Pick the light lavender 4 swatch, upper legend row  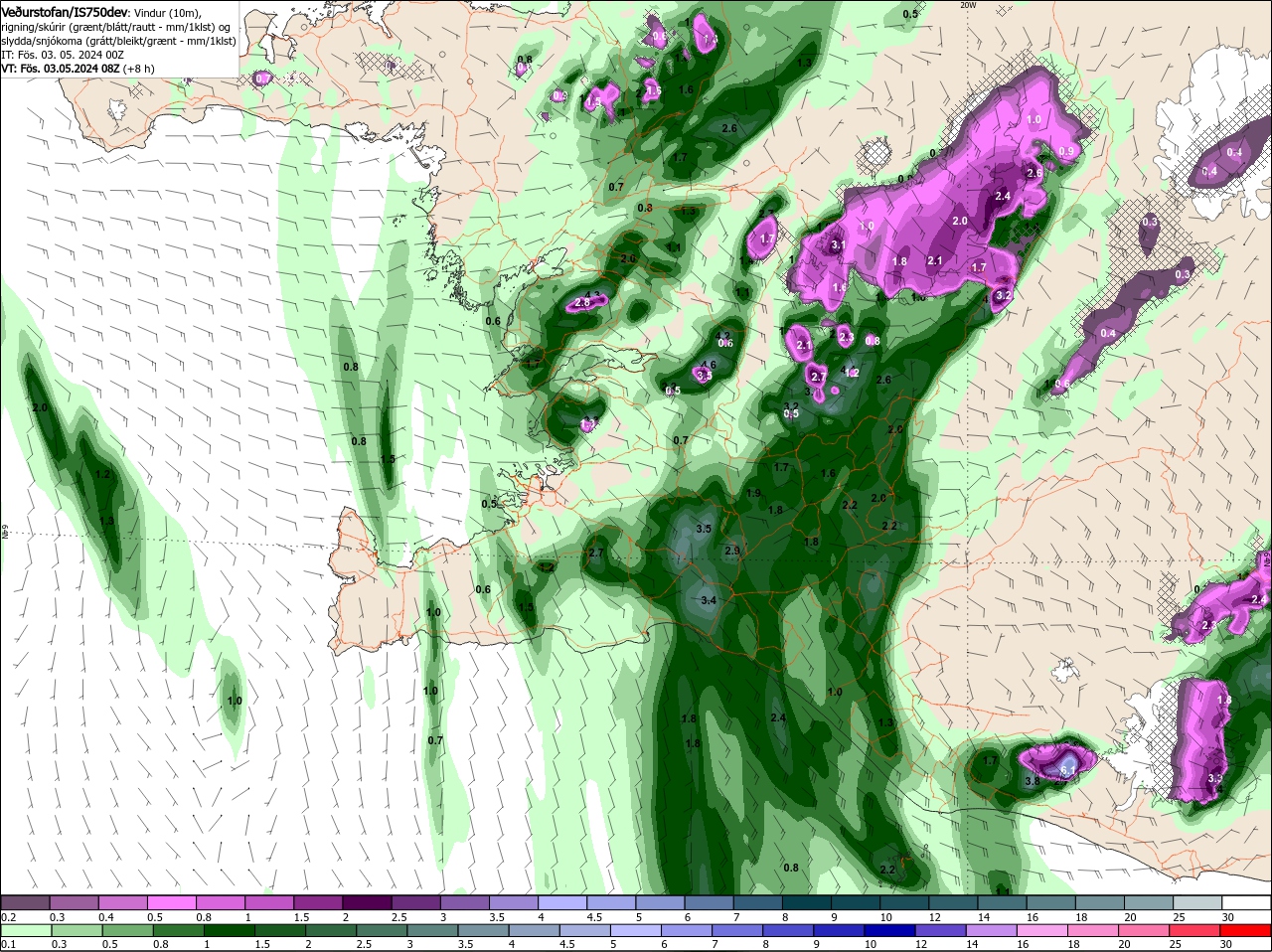pos(561,902)
